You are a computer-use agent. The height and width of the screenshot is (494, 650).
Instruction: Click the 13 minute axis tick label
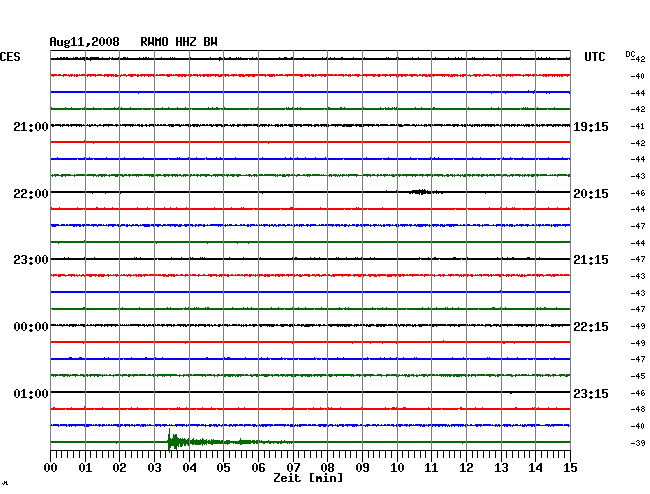[x=501, y=467]
